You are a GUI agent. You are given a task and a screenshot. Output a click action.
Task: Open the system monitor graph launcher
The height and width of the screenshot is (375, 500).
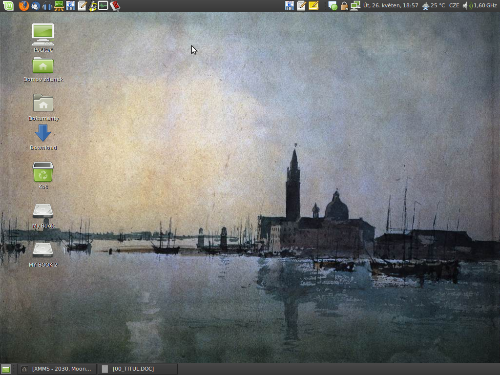coord(103,6)
